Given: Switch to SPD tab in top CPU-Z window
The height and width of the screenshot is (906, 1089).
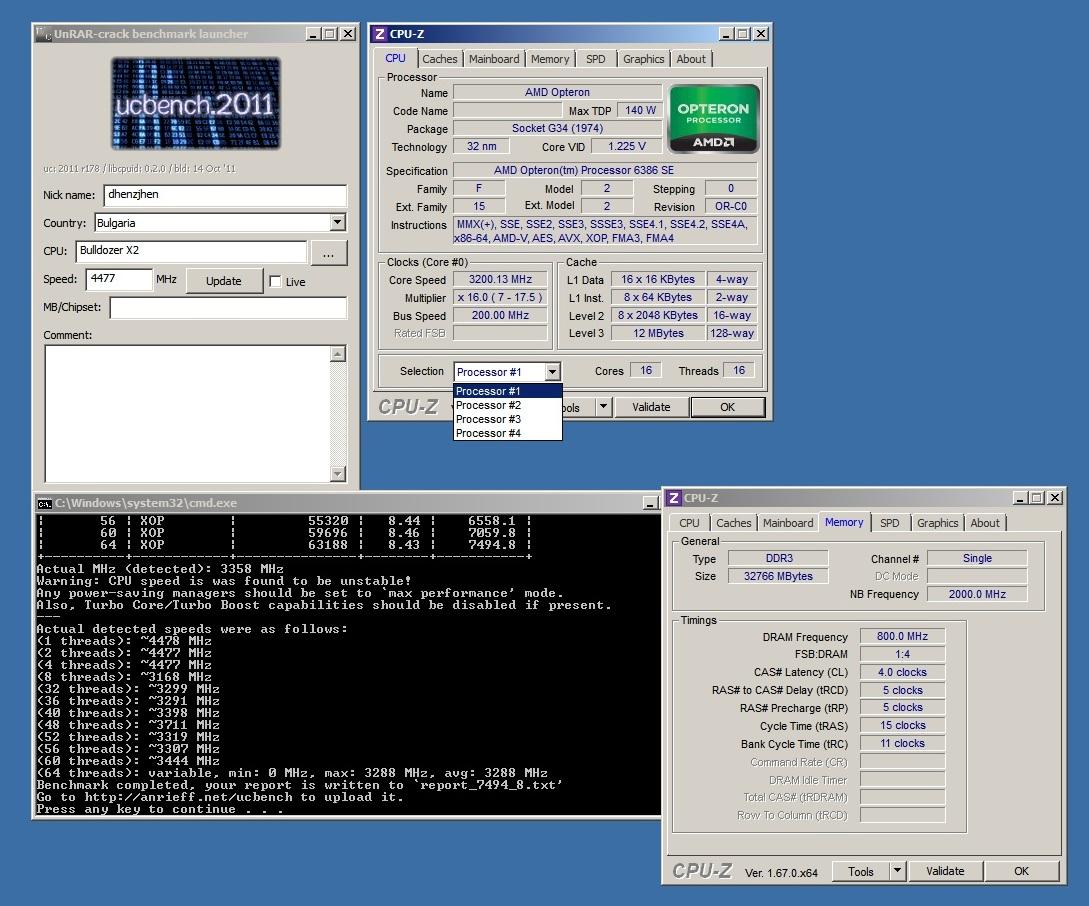Looking at the screenshot, I should pyautogui.click(x=595, y=59).
